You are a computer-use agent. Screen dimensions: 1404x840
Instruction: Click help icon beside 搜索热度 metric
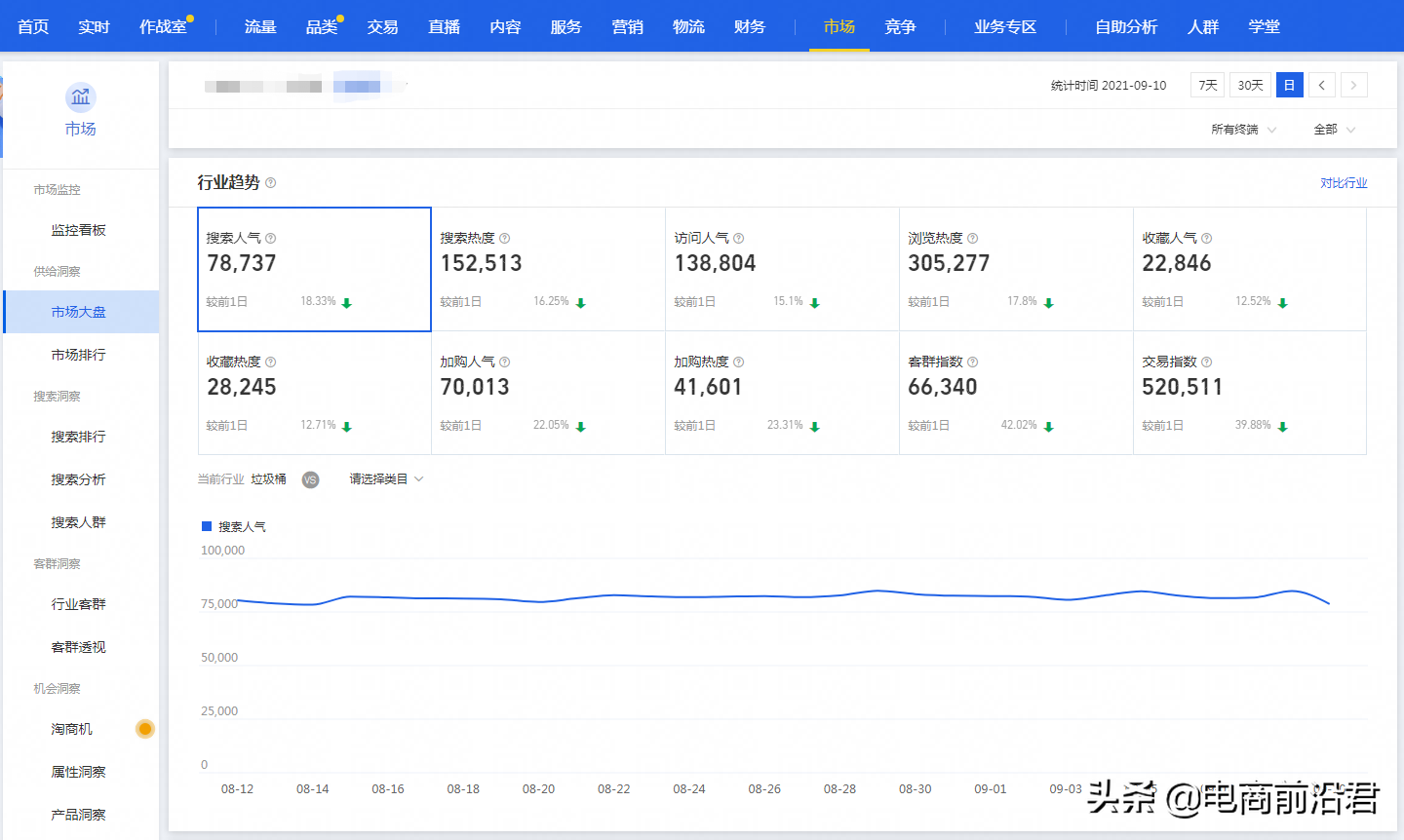(x=505, y=238)
